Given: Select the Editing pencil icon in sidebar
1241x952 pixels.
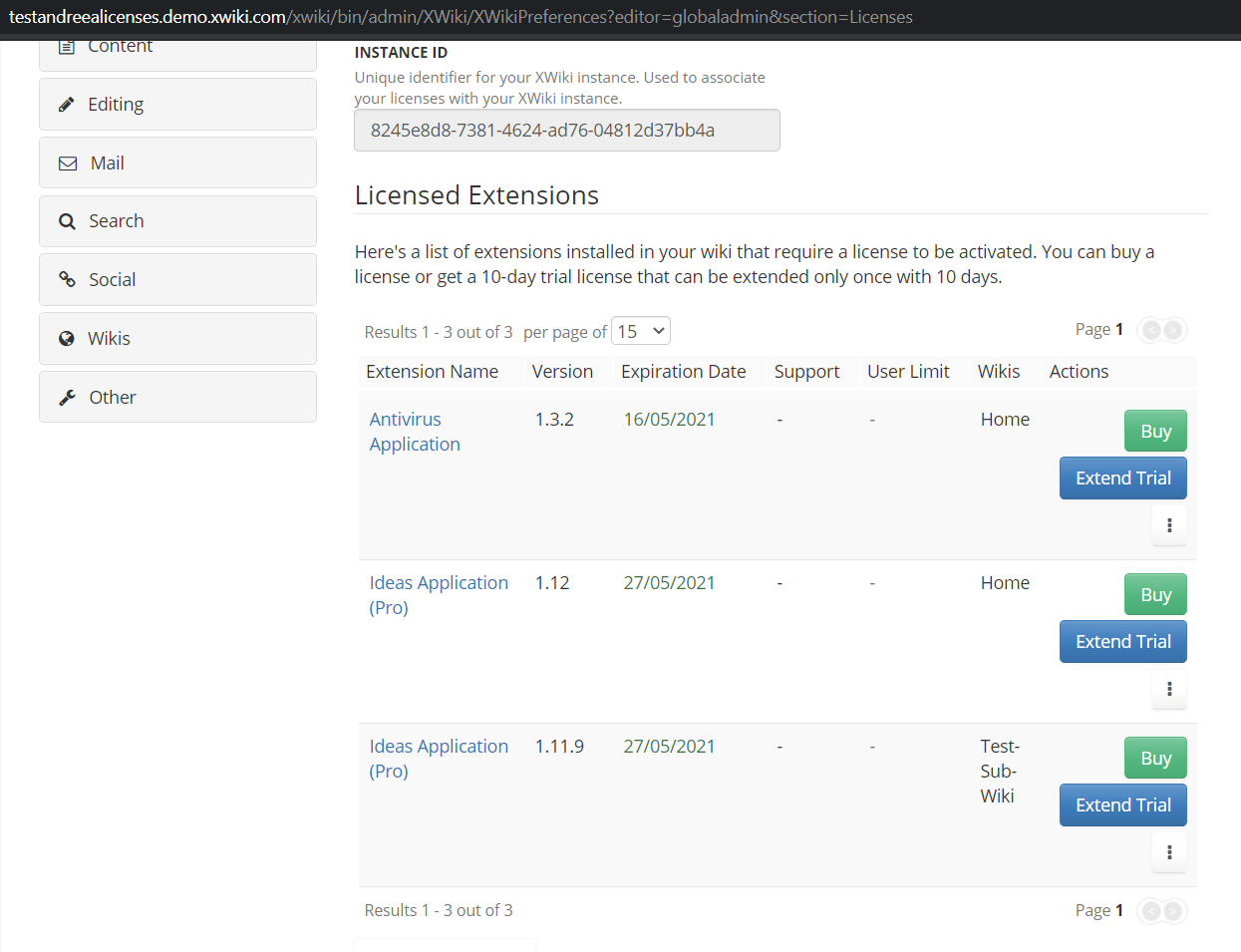Looking at the screenshot, I should pyautogui.click(x=68, y=103).
